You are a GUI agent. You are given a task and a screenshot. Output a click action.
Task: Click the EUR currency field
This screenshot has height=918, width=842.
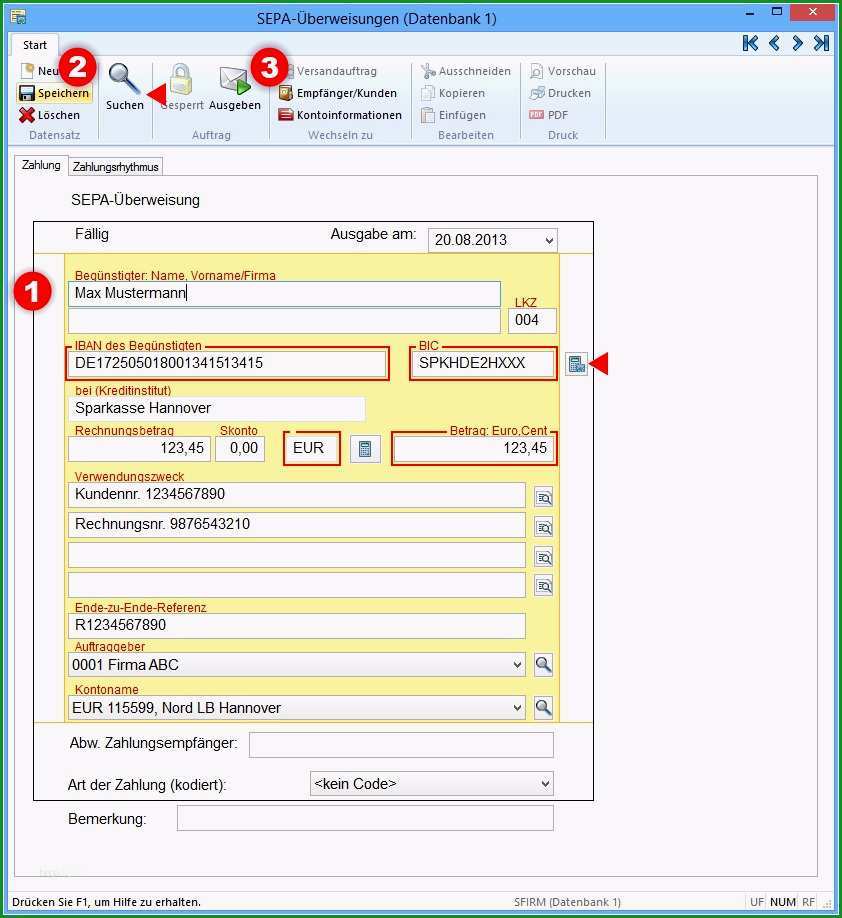(312, 448)
